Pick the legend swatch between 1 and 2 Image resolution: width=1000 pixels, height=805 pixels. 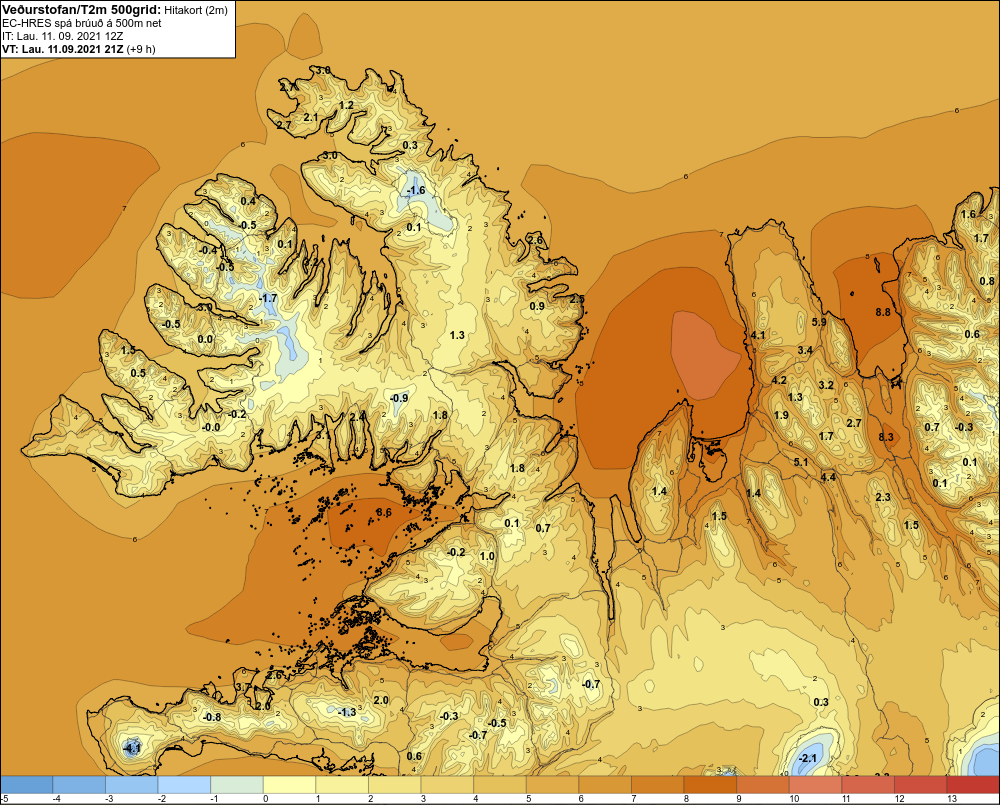coord(342,785)
